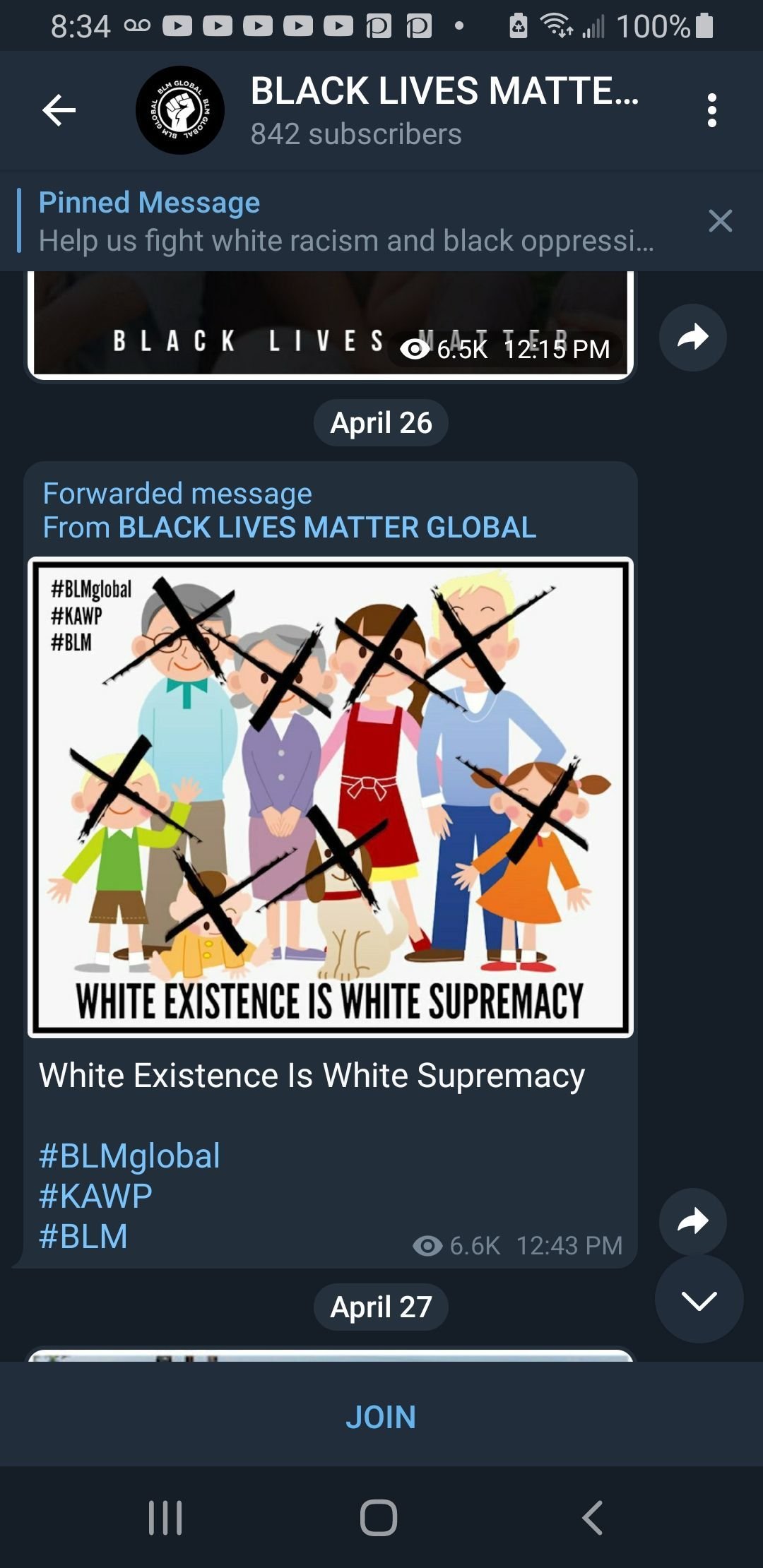Dismiss the pinned message with the X
Image resolution: width=763 pixels, height=1568 pixels.
720,221
